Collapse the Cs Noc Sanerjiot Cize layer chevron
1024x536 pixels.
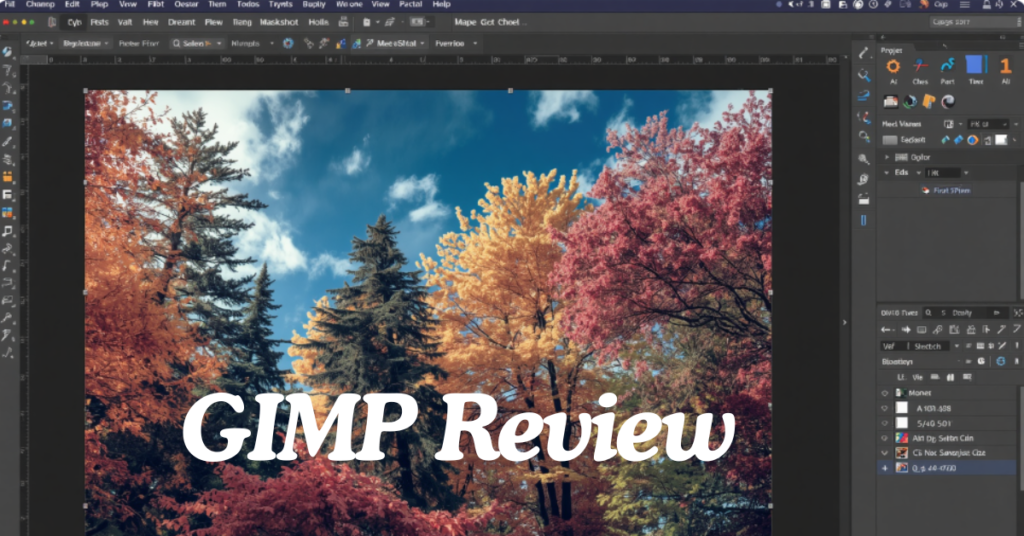pos(885,453)
